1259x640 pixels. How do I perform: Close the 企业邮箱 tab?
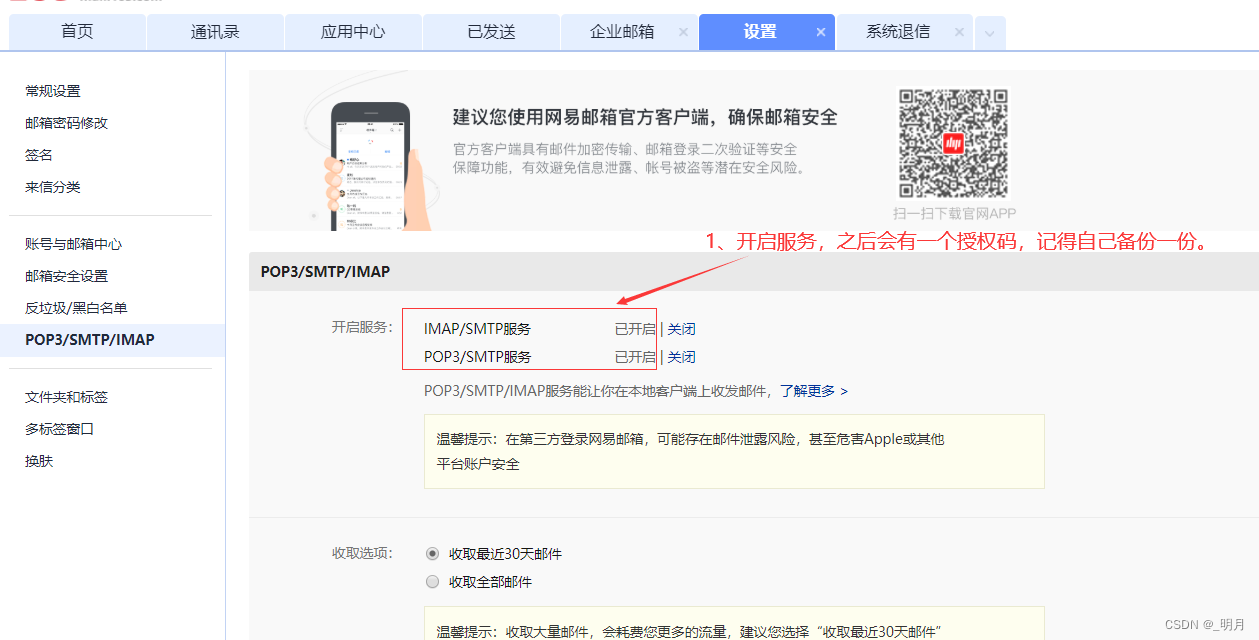[683, 32]
